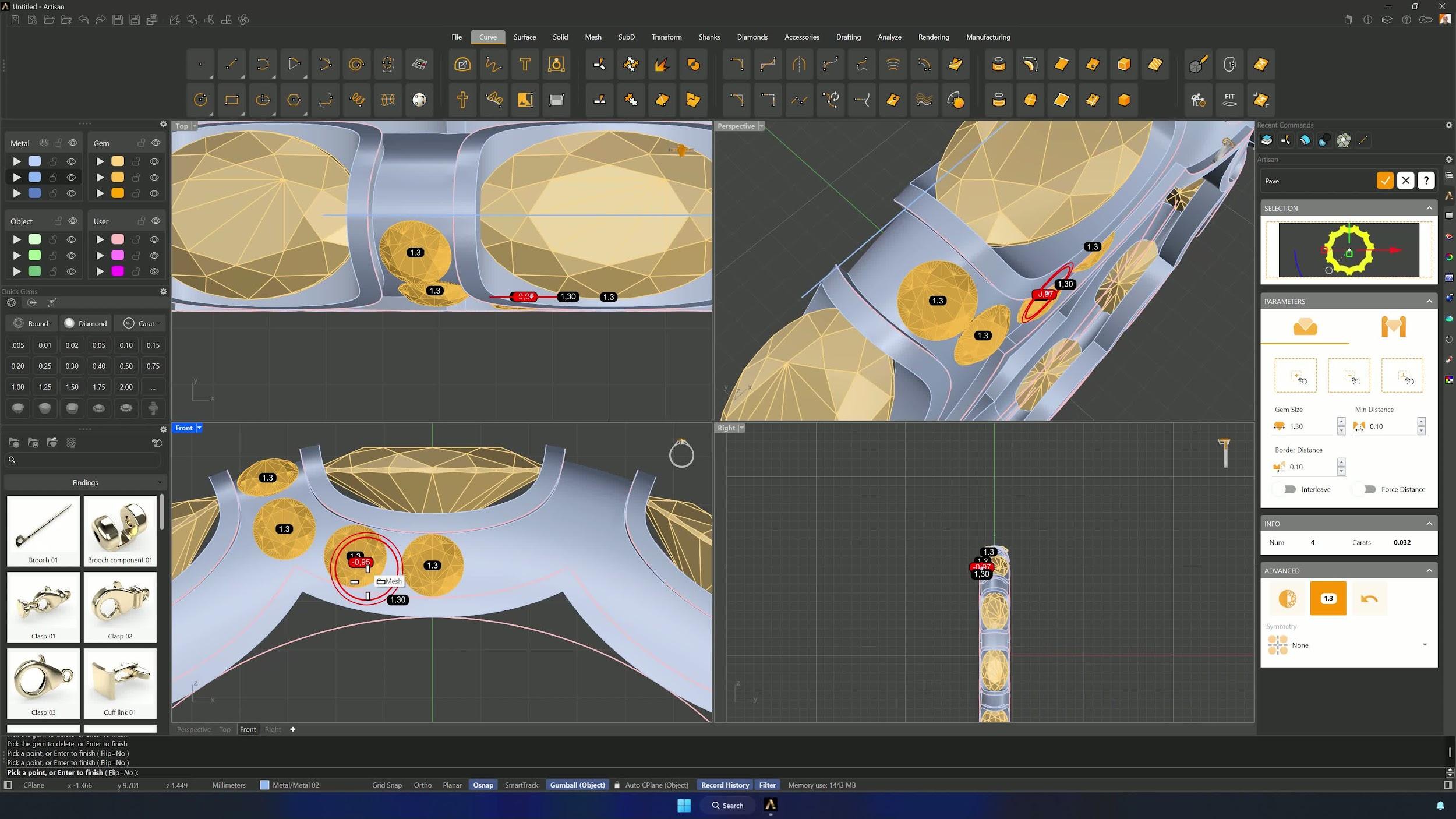Image resolution: width=1456 pixels, height=819 pixels.
Task: Toggle visibility of the Object layer group
Action: click(x=73, y=221)
